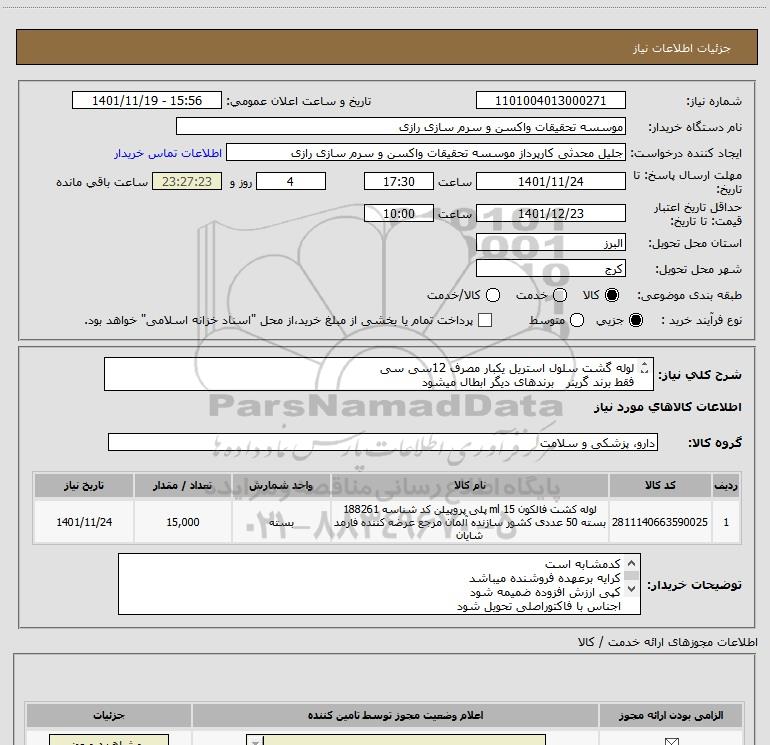This screenshot has width=770, height=745.
Task: Select the کالا/خدمت radio button
Action: tap(493, 295)
